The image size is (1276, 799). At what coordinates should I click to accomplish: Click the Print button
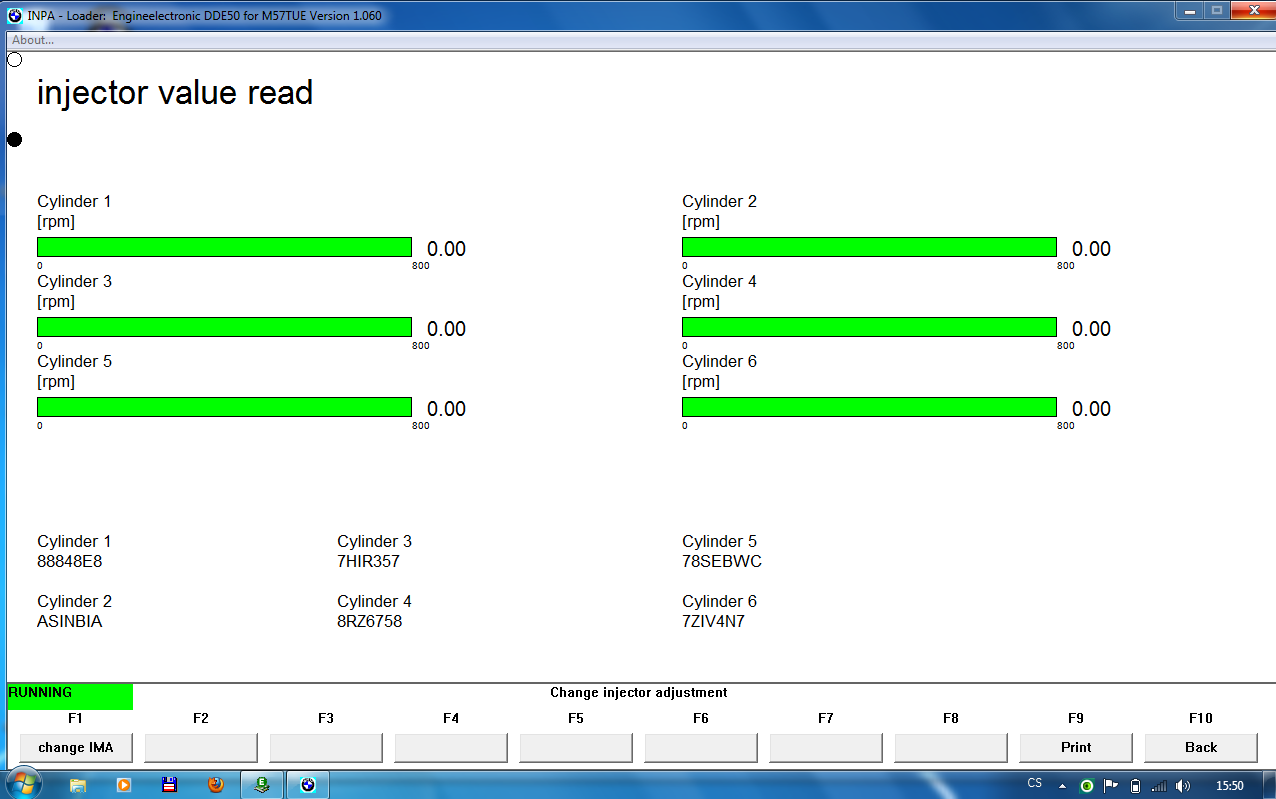[1076, 747]
